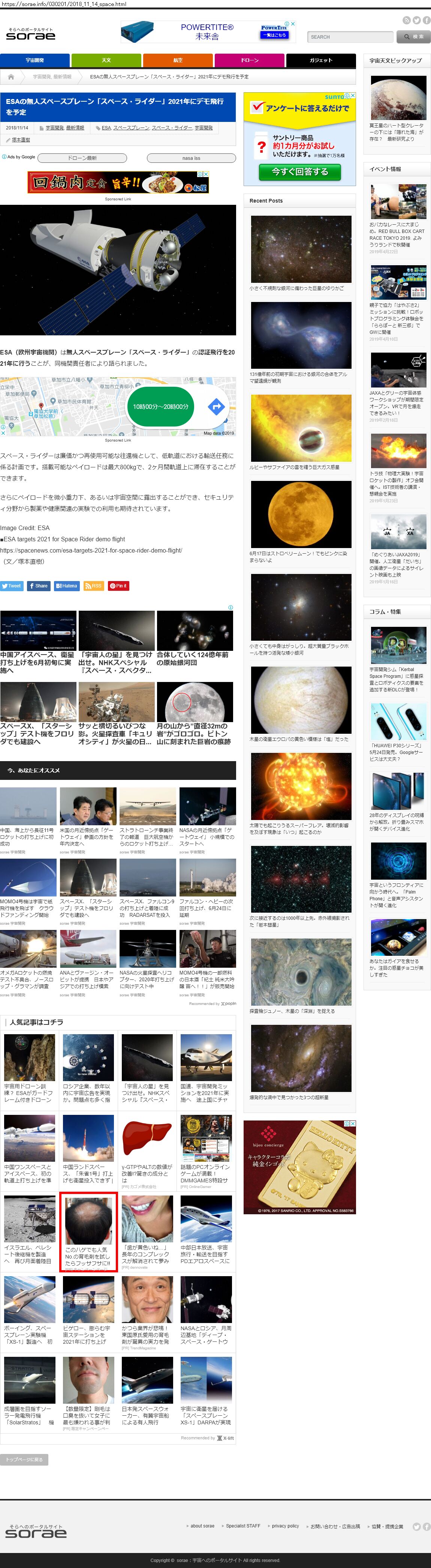Open the 月の山から直径32mの岩 article

coord(195,713)
